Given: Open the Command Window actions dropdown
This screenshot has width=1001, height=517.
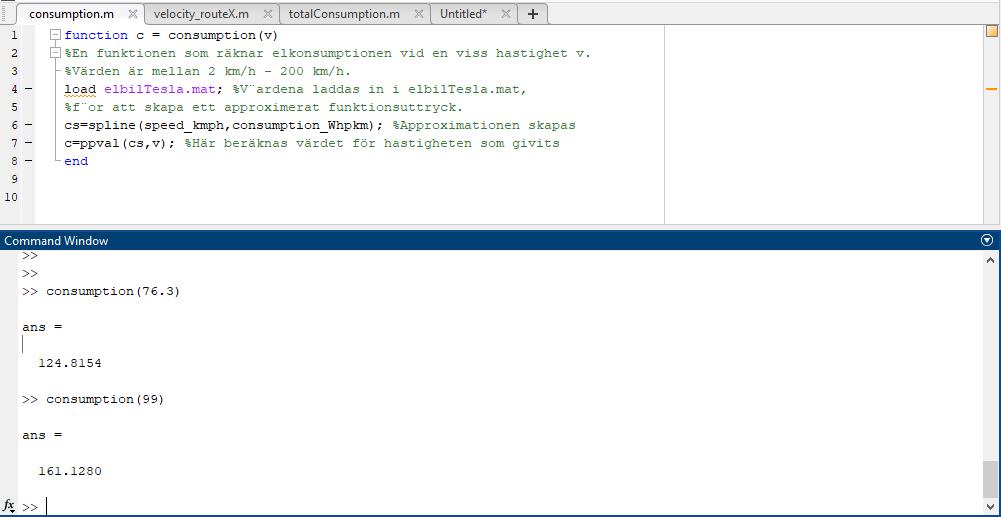Looking at the screenshot, I should coord(987,240).
